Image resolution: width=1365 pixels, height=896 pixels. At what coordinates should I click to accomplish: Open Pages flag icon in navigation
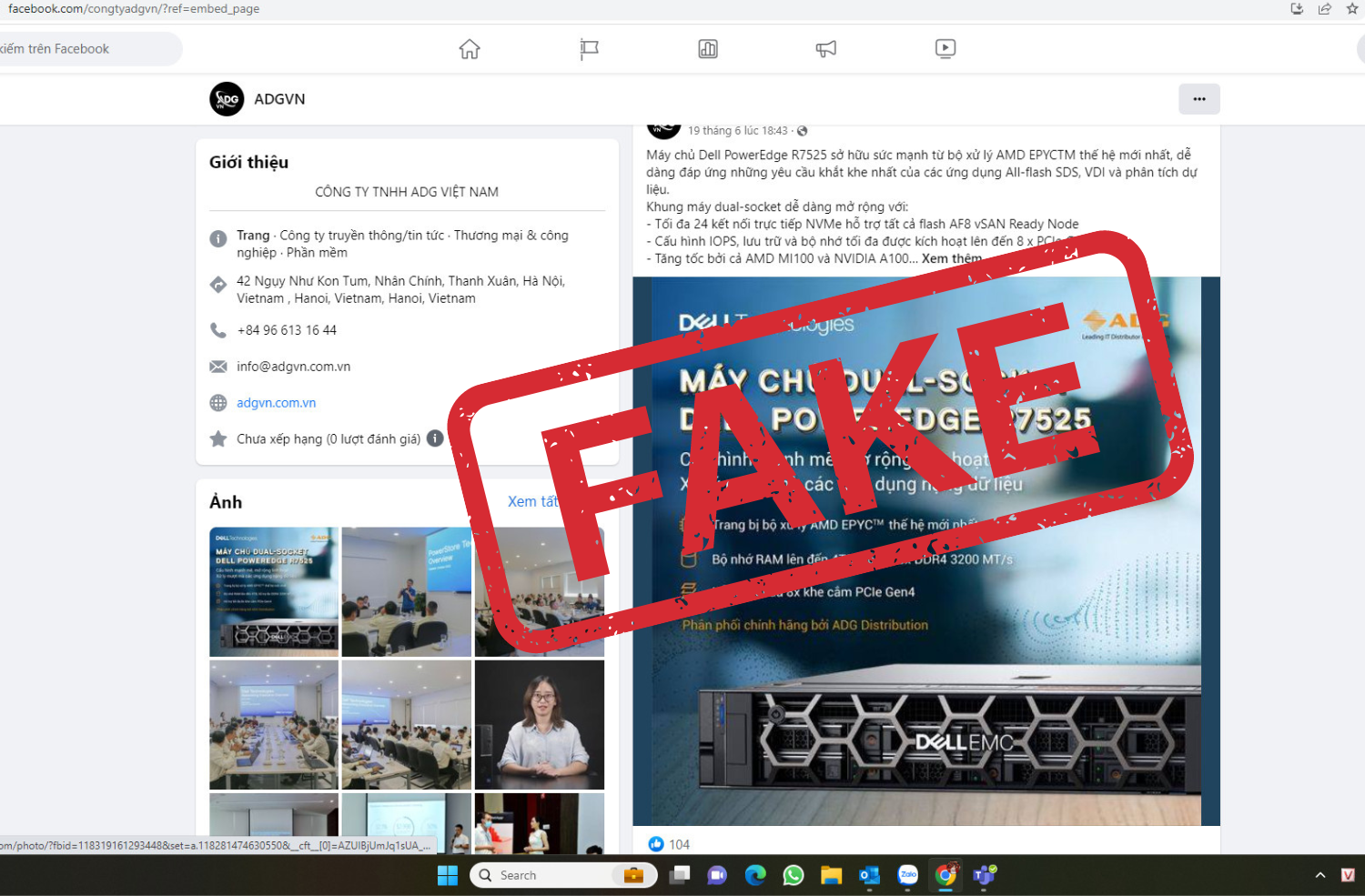[x=589, y=49]
